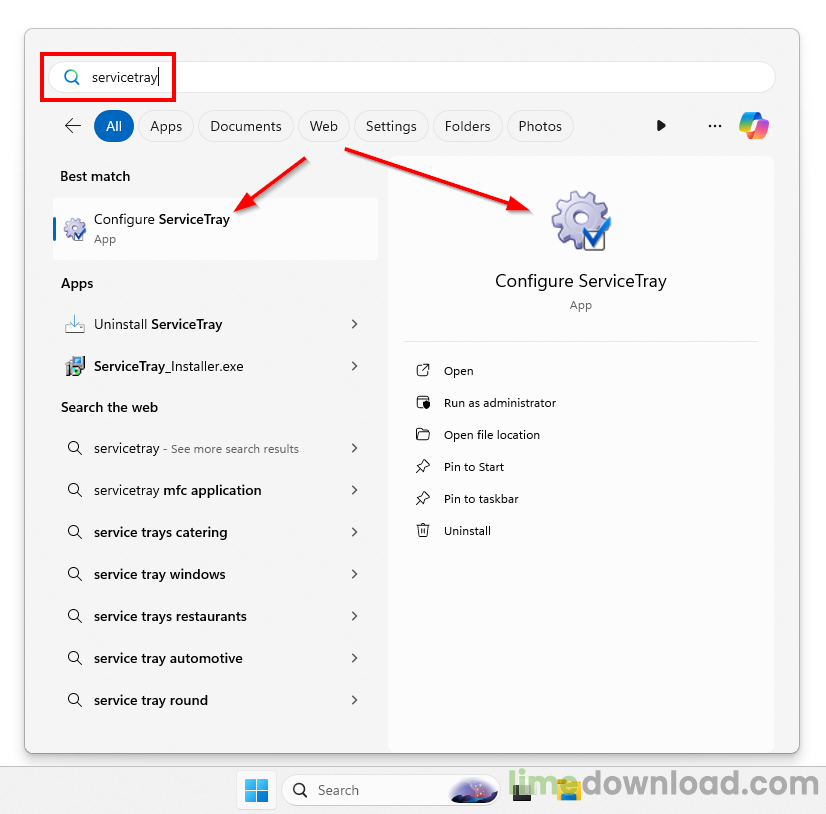This screenshot has width=826, height=814.
Task: Expand Uninstall ServiceTray row chevron
Action: tap(355, 324)
